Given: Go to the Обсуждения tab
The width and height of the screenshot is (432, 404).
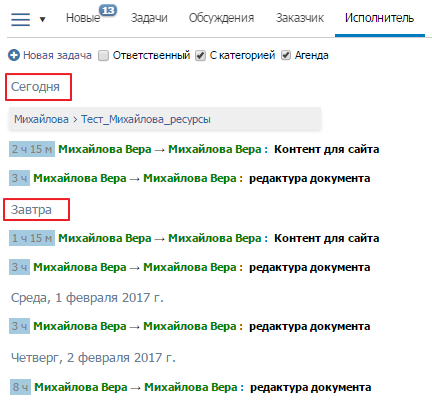Looking at the screenshot, I should [x=221, y=18].
